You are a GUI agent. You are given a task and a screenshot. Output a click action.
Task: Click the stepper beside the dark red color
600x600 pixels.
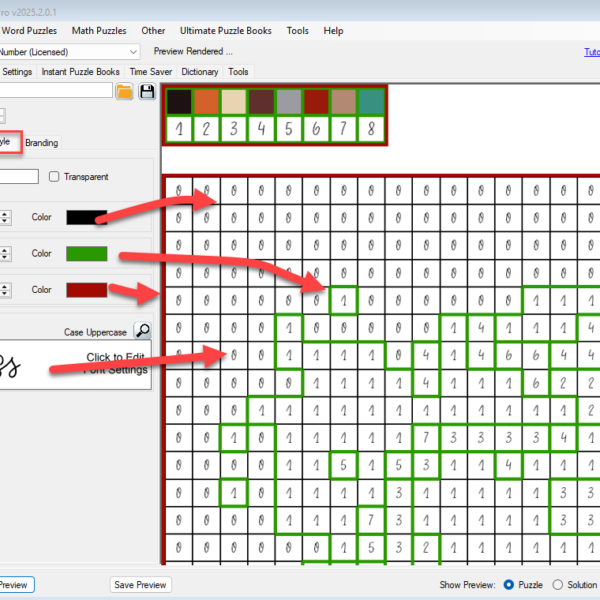(x=4, y=290)
